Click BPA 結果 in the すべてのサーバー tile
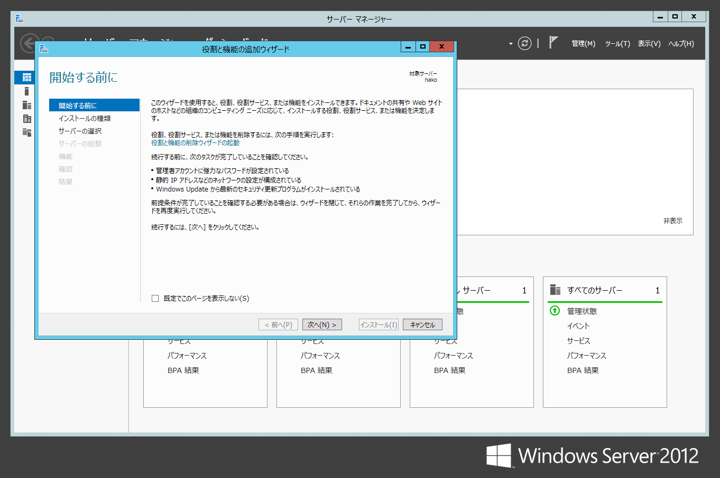Viewport: 720px width, 478px height. pyautogui.click(x=583, y=370)
